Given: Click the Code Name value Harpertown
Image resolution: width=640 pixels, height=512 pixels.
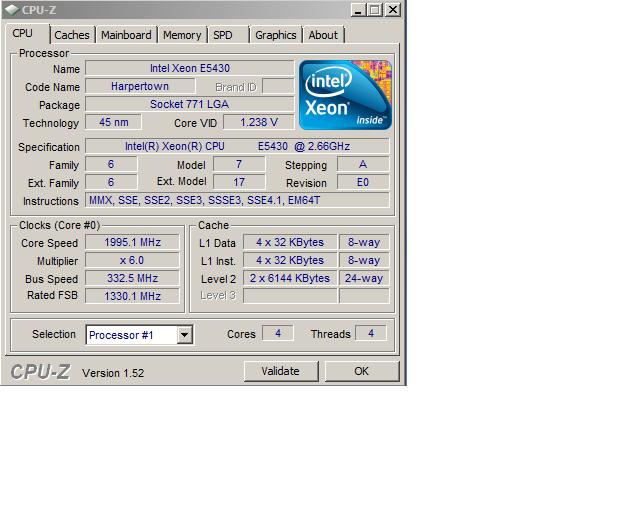Looking at the screenshot, I should 140,86.
